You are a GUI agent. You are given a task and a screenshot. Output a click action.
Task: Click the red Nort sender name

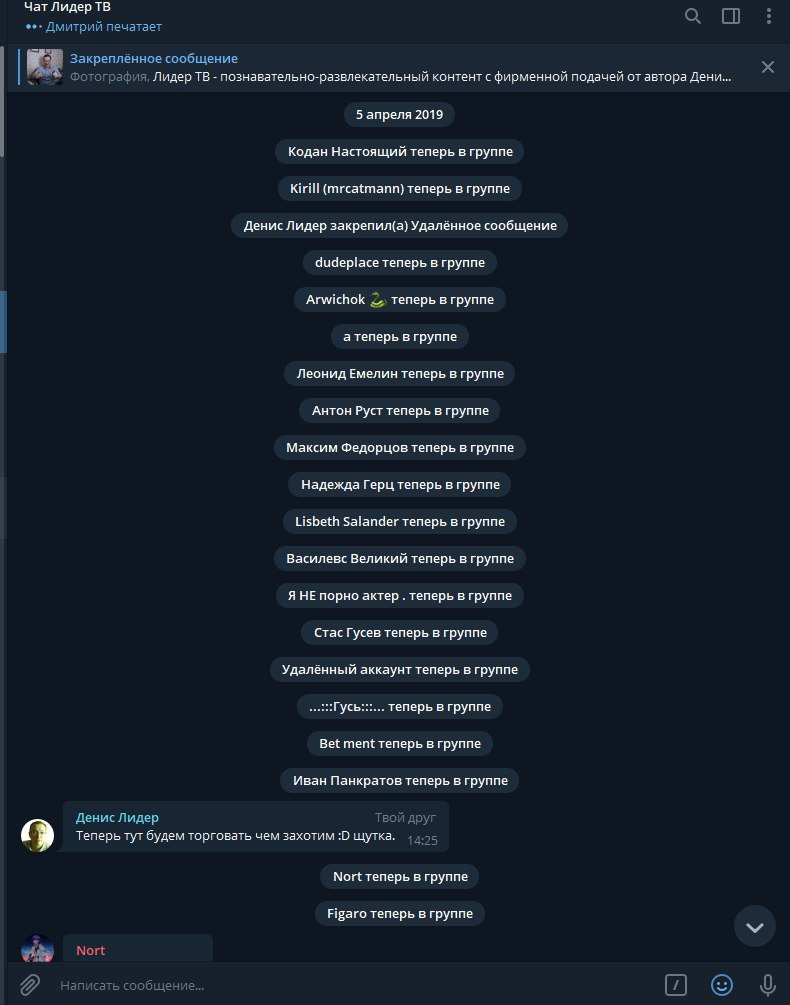[90, 951]
